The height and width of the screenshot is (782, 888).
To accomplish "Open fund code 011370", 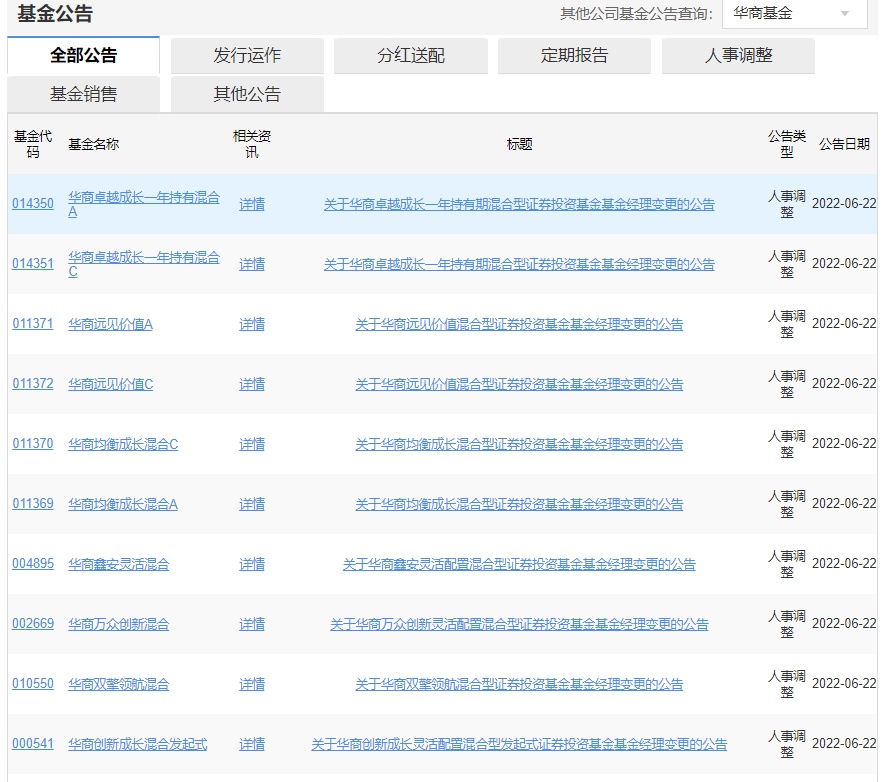I will (x=33, y=444).
